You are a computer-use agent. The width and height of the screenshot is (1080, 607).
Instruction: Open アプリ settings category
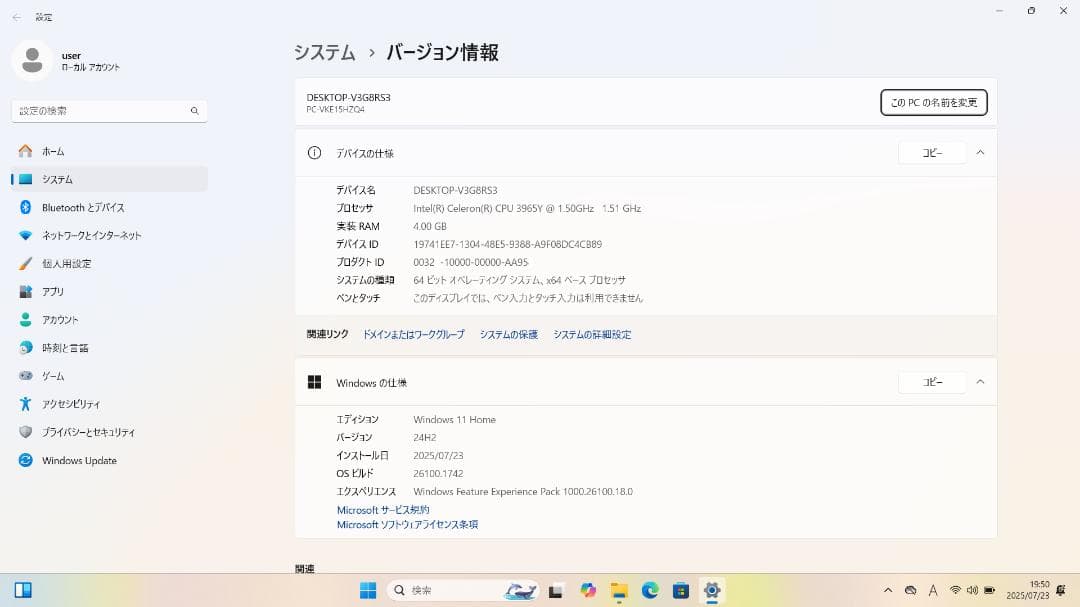(x=109, y=291)
